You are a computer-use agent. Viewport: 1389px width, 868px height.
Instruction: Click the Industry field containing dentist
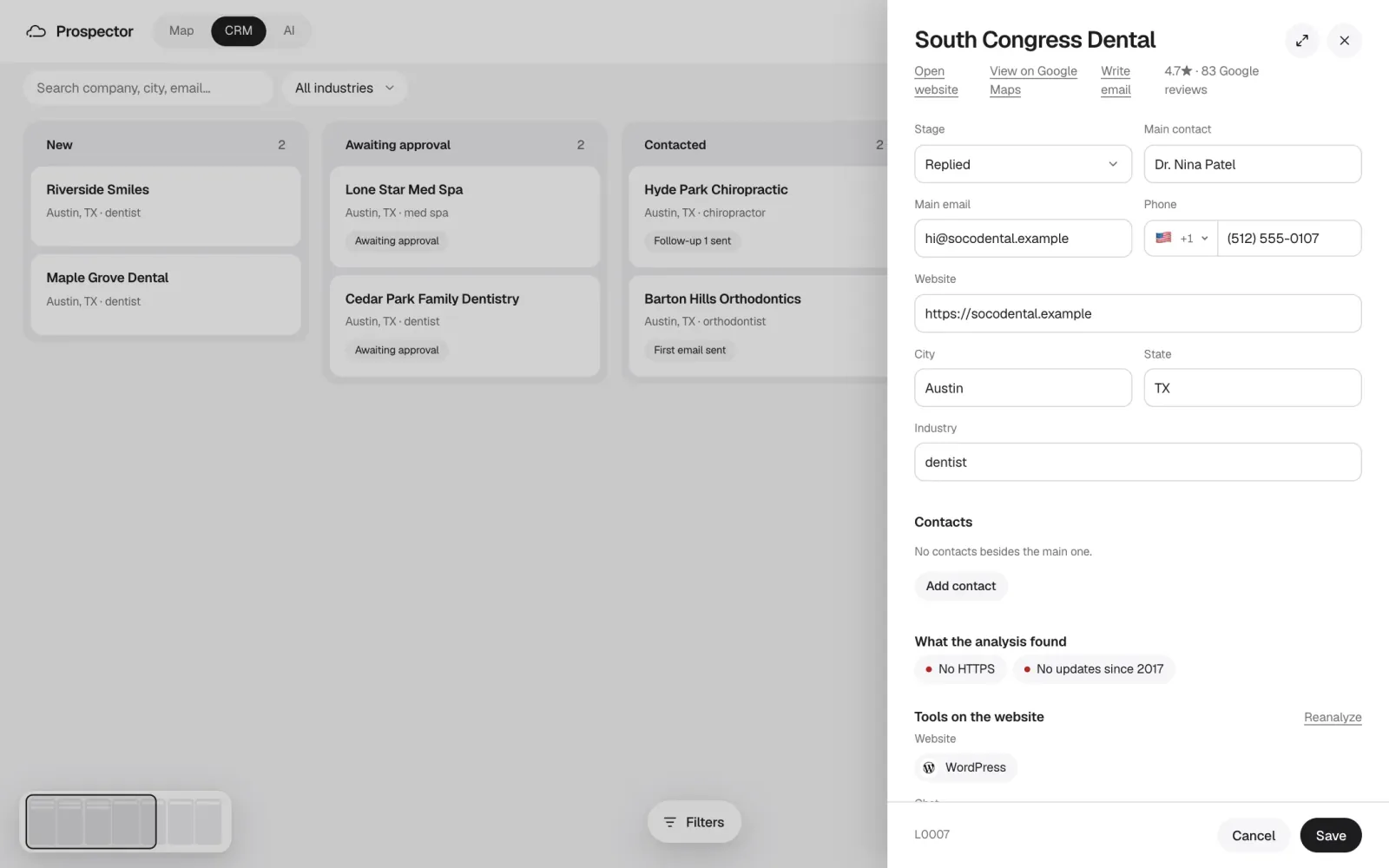tap(1137, 462)
